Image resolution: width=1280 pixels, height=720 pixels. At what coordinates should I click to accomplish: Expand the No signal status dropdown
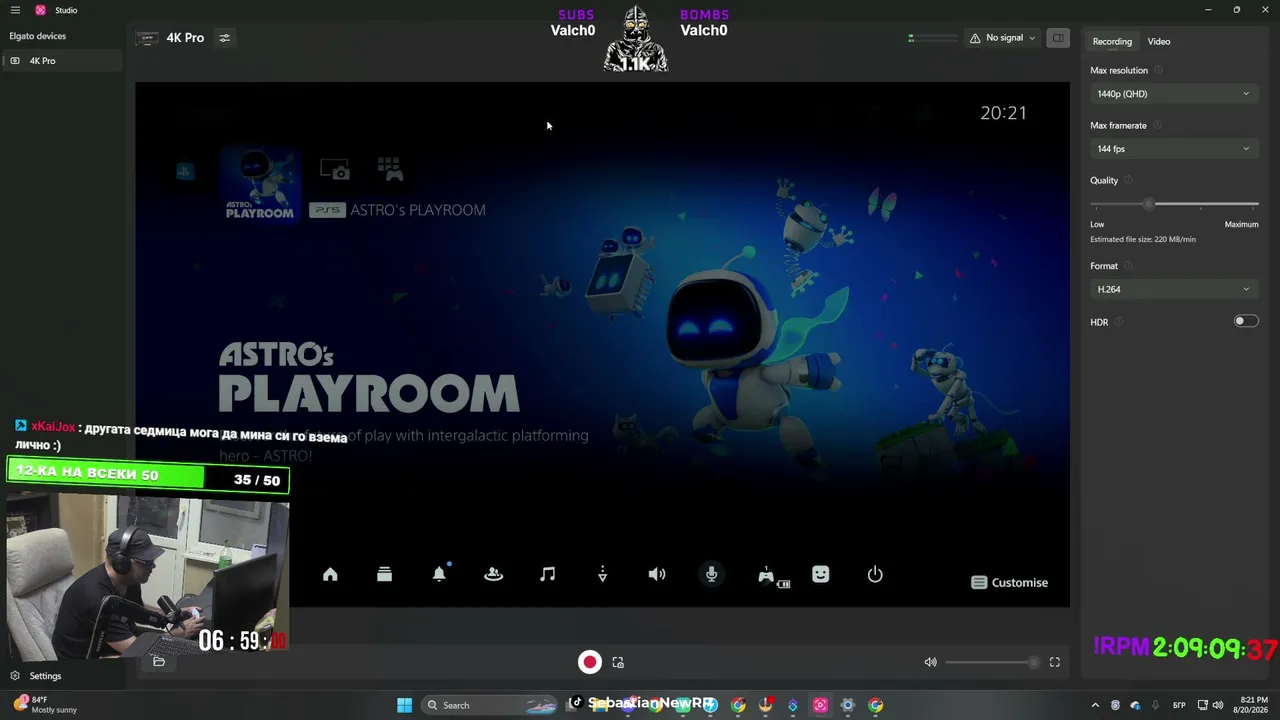click(1003, 38)
